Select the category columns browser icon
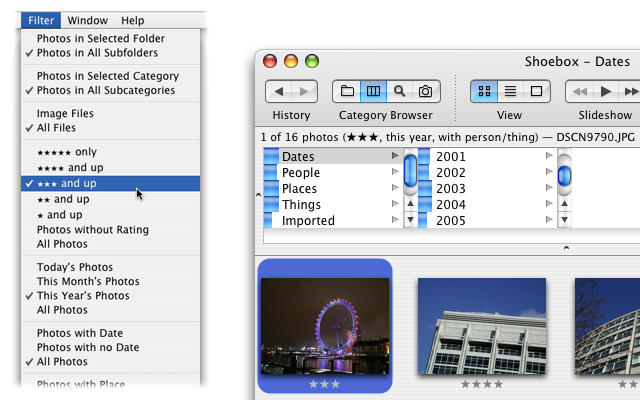Image resolution: width=640 pixels, height=400 pixels. 373,92
